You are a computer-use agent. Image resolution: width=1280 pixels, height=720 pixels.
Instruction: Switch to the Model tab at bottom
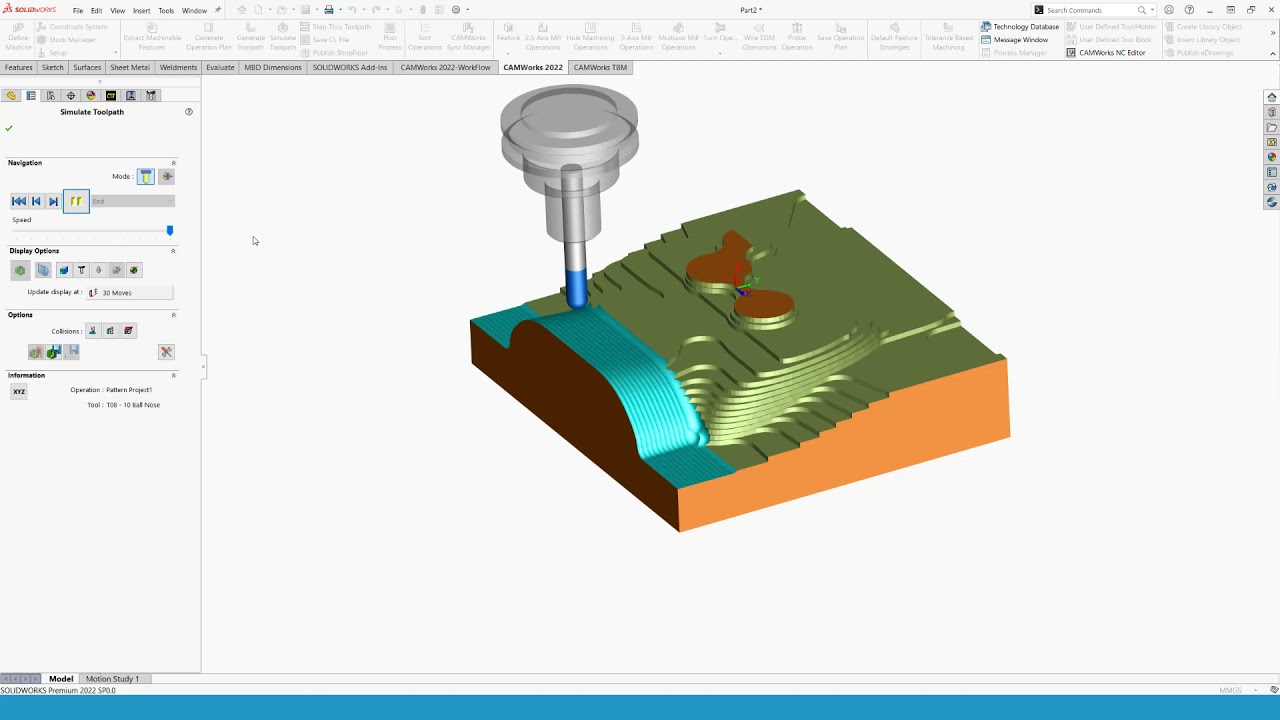61,679
